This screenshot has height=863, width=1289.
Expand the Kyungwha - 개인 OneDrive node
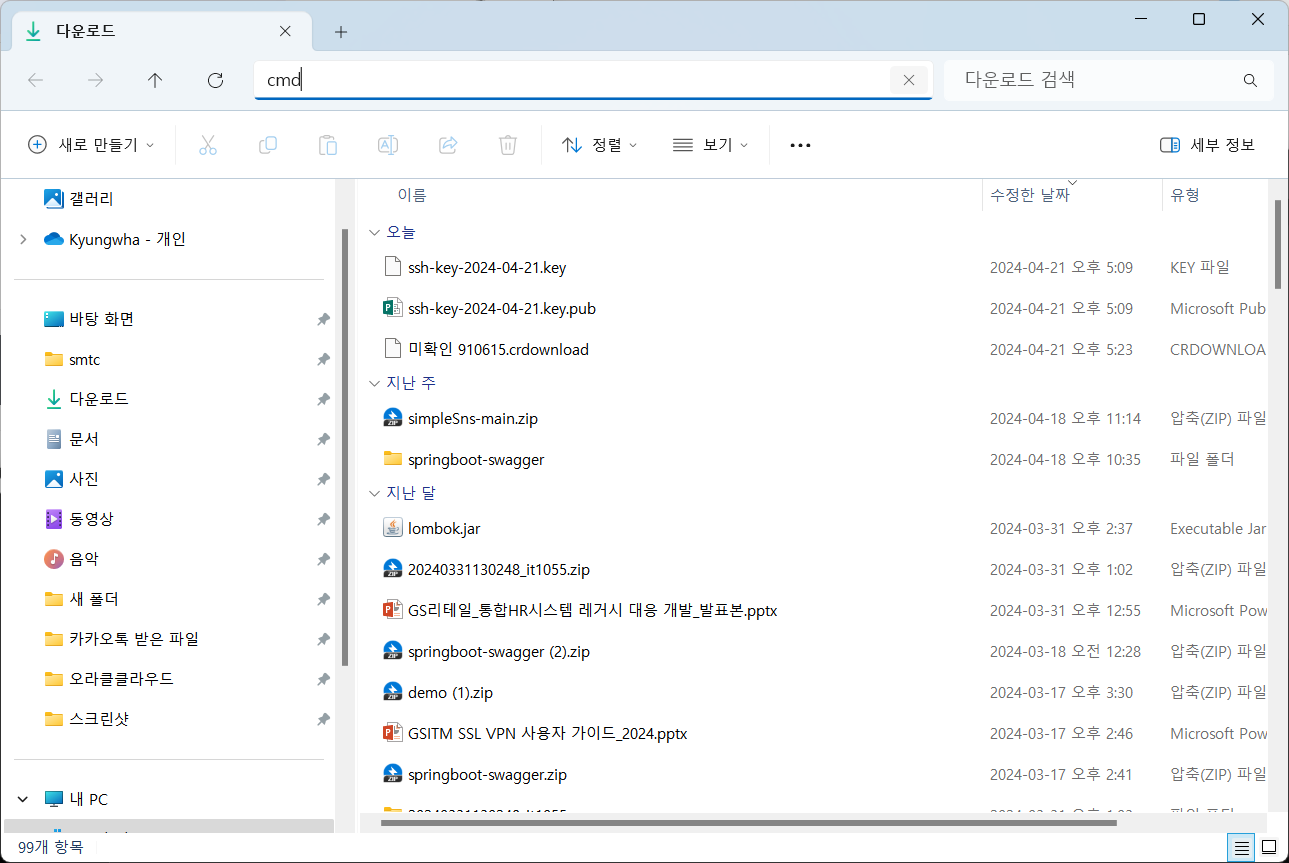(23, 239)
